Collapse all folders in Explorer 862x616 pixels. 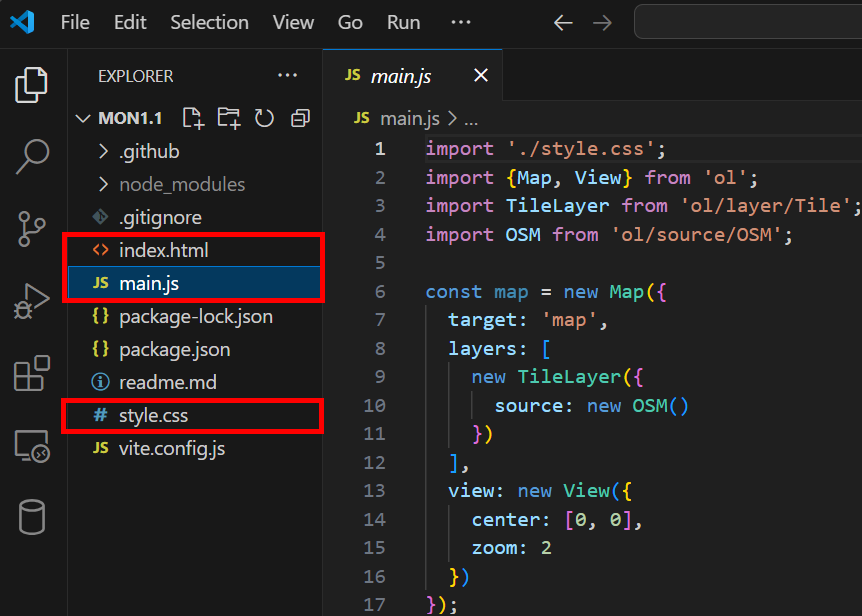[300, 118]
